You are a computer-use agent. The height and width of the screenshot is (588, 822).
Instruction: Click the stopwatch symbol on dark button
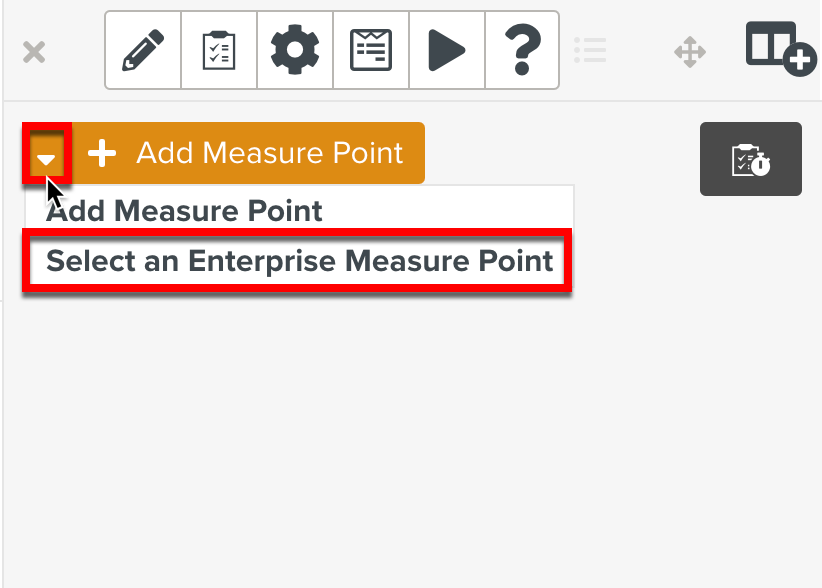point(761,164)
